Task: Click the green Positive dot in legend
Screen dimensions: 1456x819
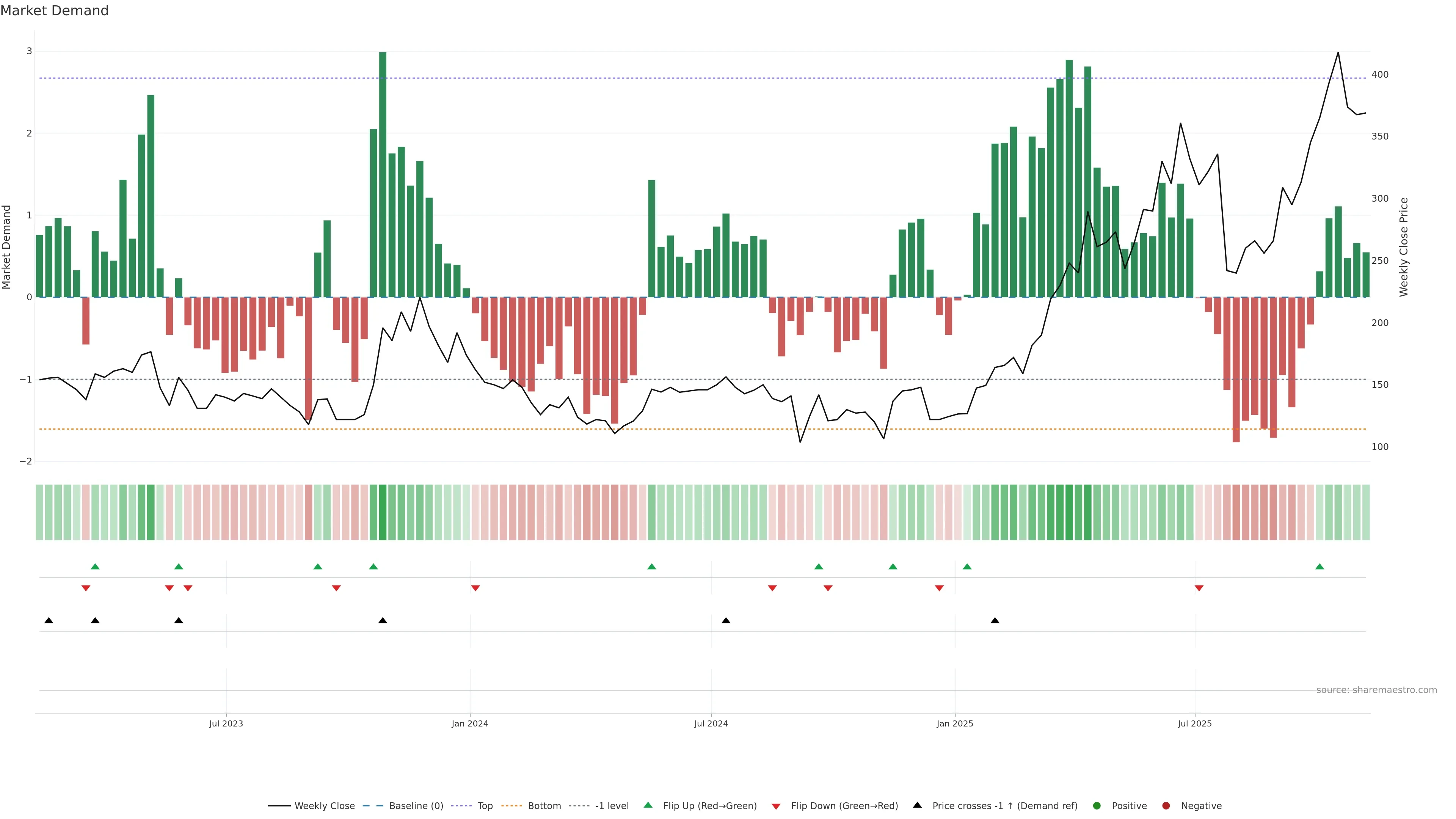Action: click(1097, 805)
